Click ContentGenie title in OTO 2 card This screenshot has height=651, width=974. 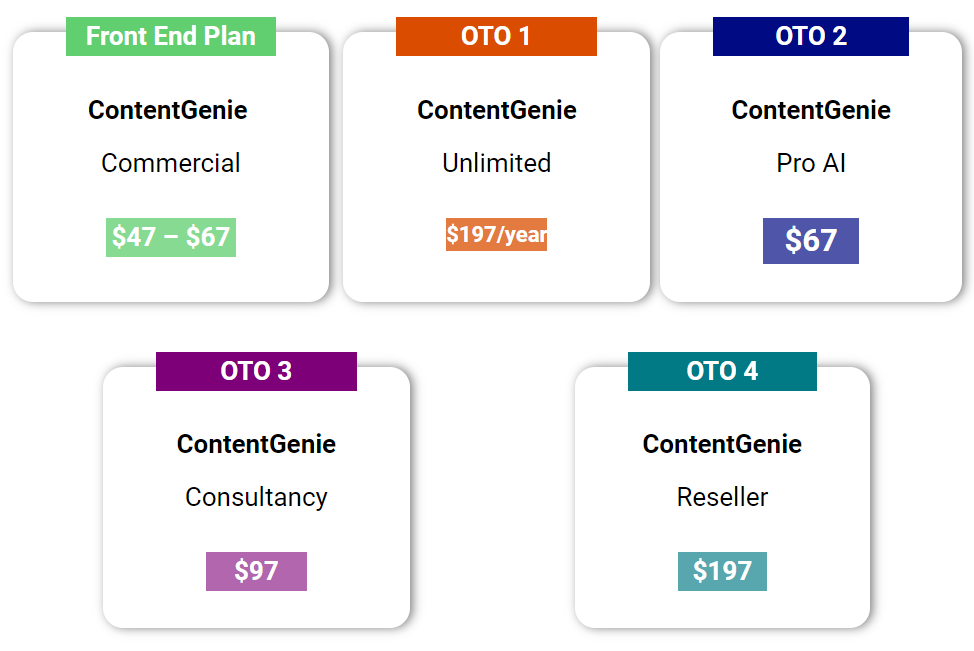[x=811, y=111]
